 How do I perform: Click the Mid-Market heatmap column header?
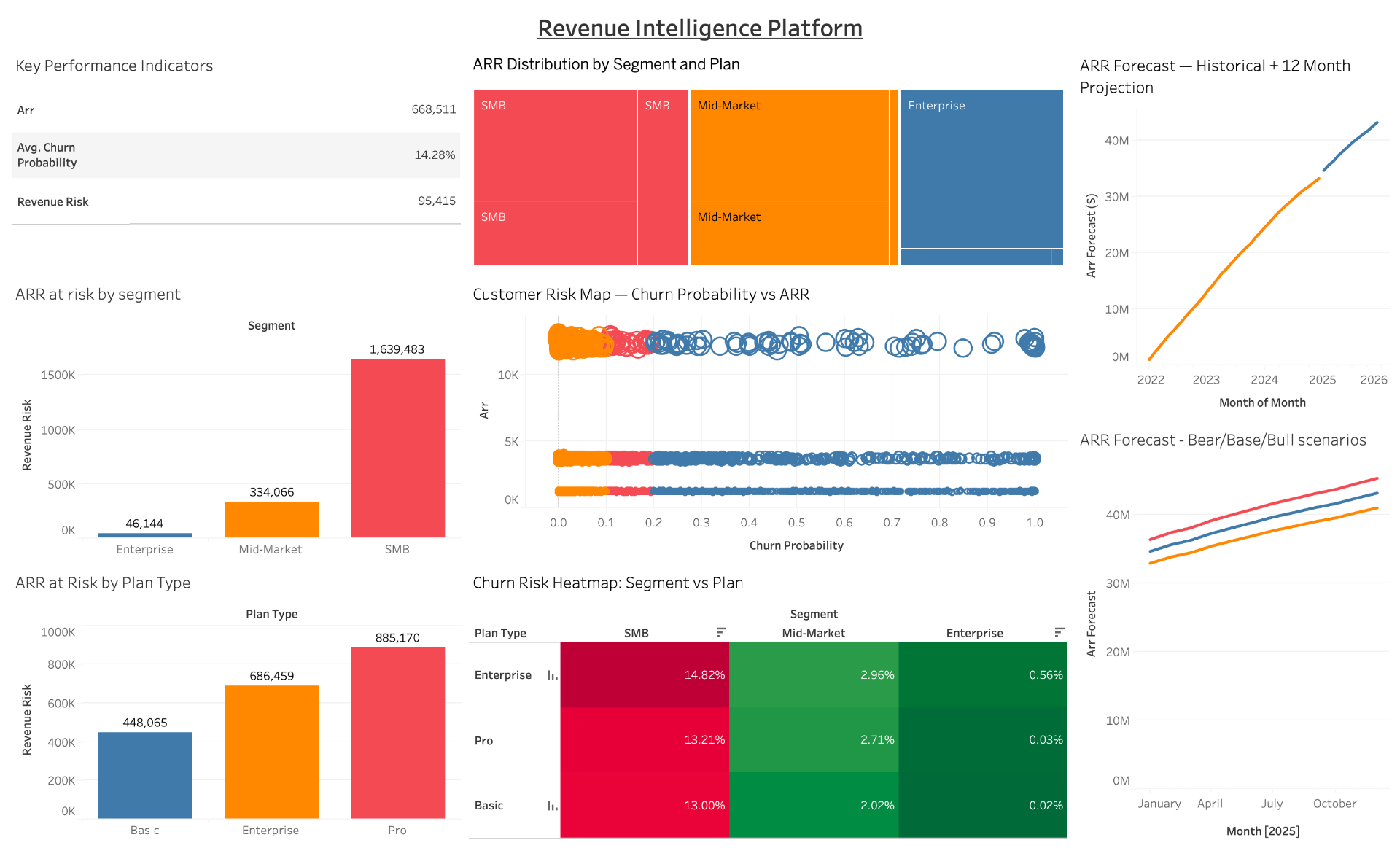(814, 633)
